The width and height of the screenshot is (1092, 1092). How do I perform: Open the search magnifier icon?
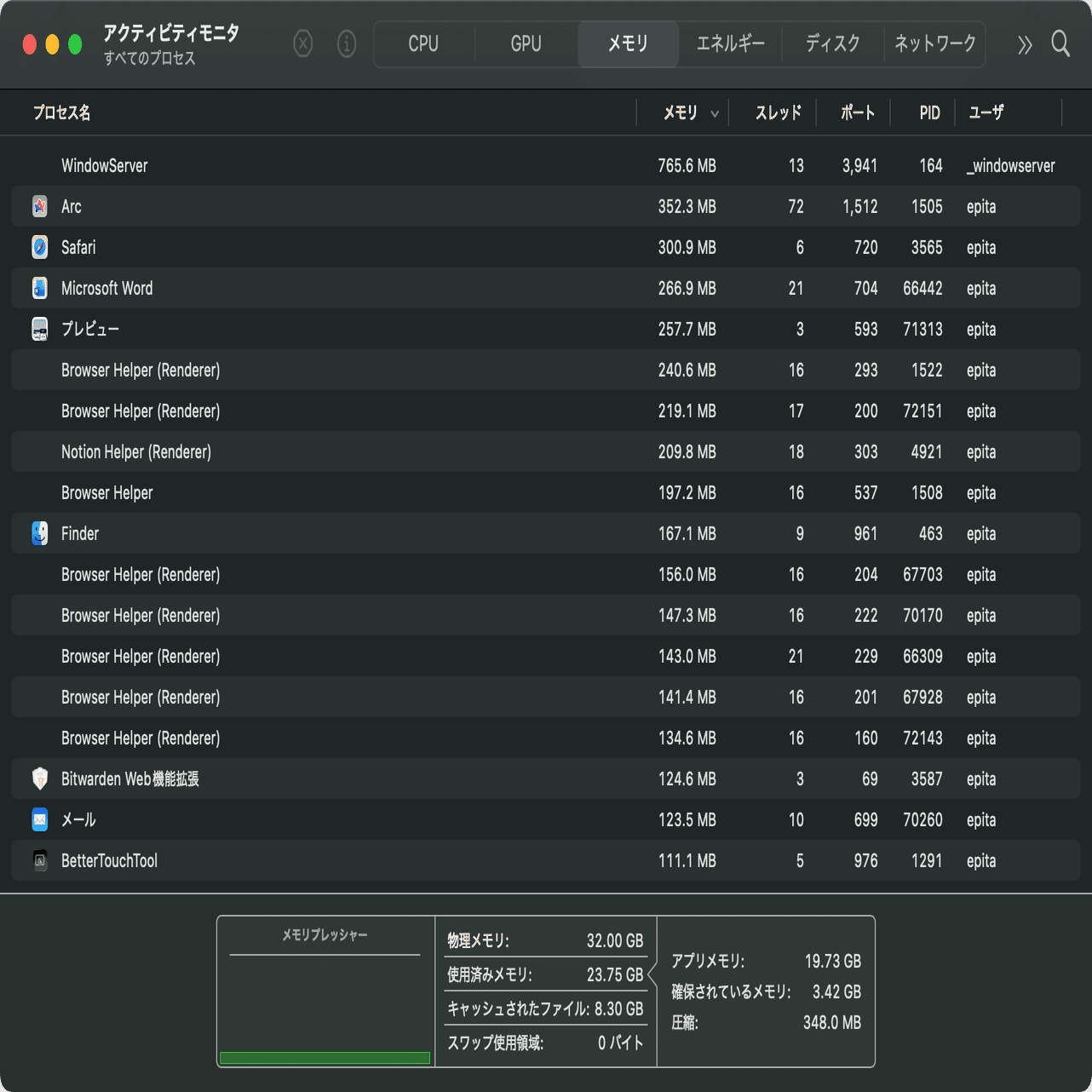(1060, 43)
